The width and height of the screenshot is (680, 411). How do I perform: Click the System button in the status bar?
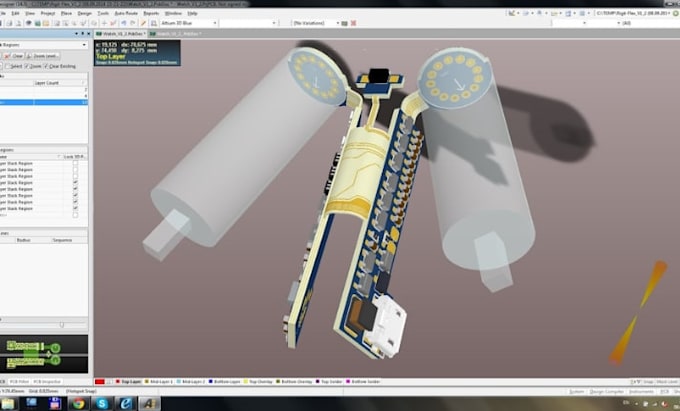click(x=576, y=391)
